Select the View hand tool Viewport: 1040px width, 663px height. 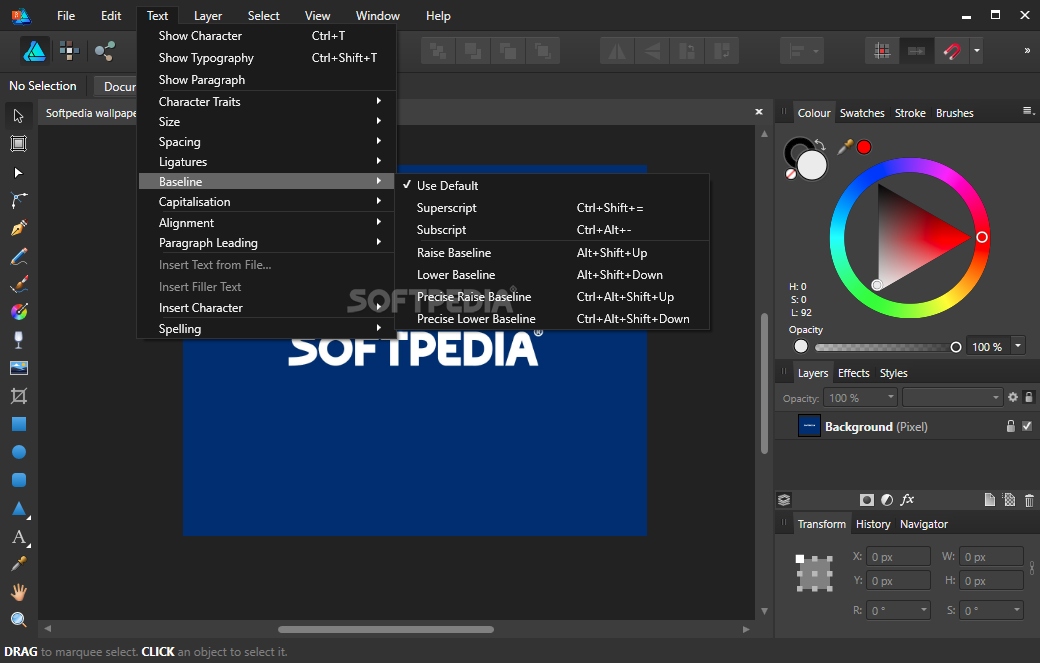pos(19,592)
